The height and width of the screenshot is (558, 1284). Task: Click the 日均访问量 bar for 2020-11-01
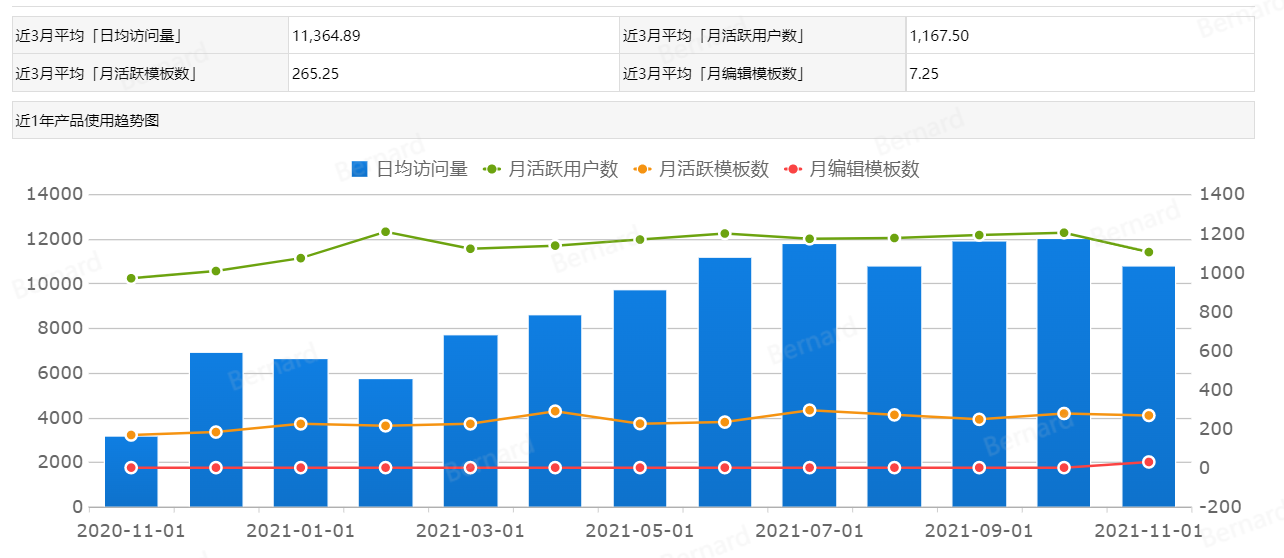131,471
